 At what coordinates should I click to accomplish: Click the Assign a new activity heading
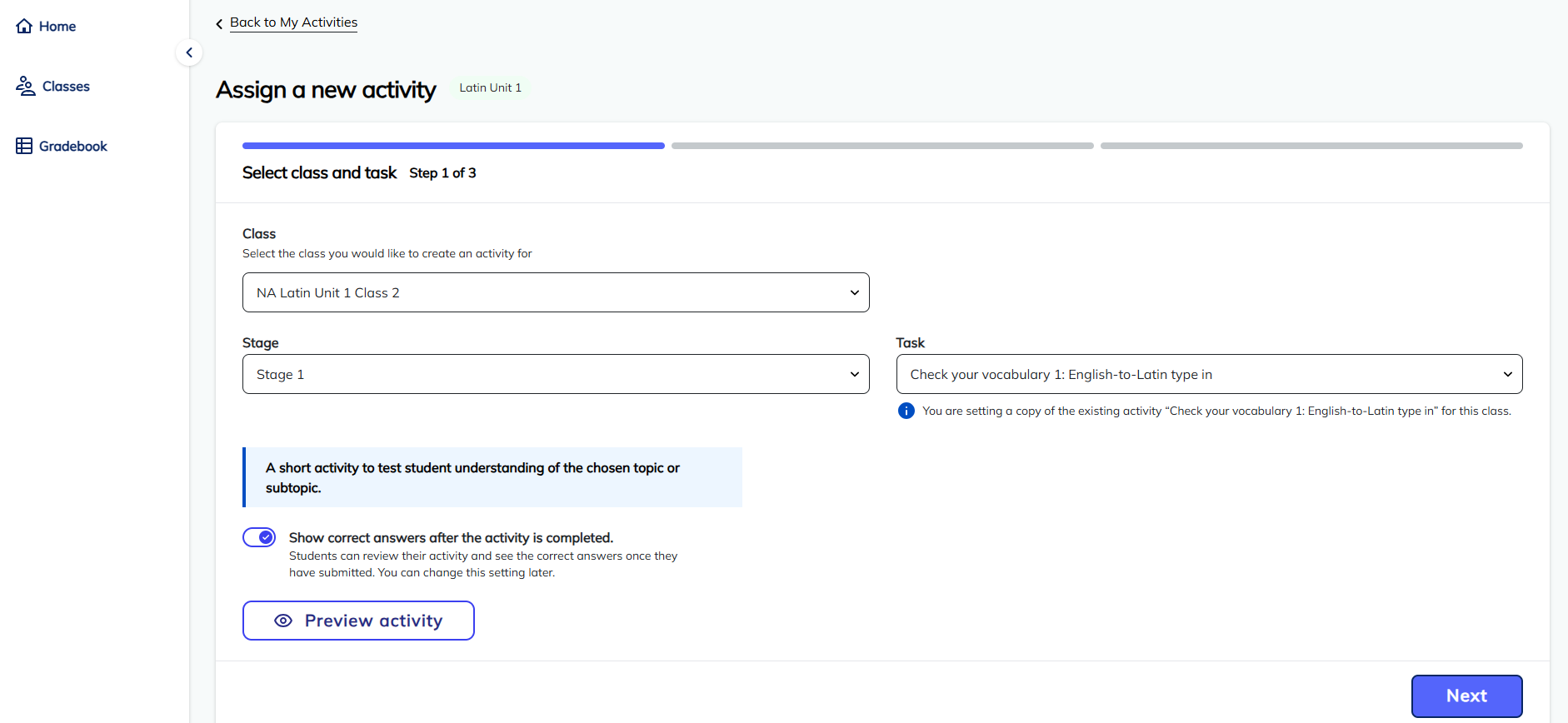pos(326,90)
